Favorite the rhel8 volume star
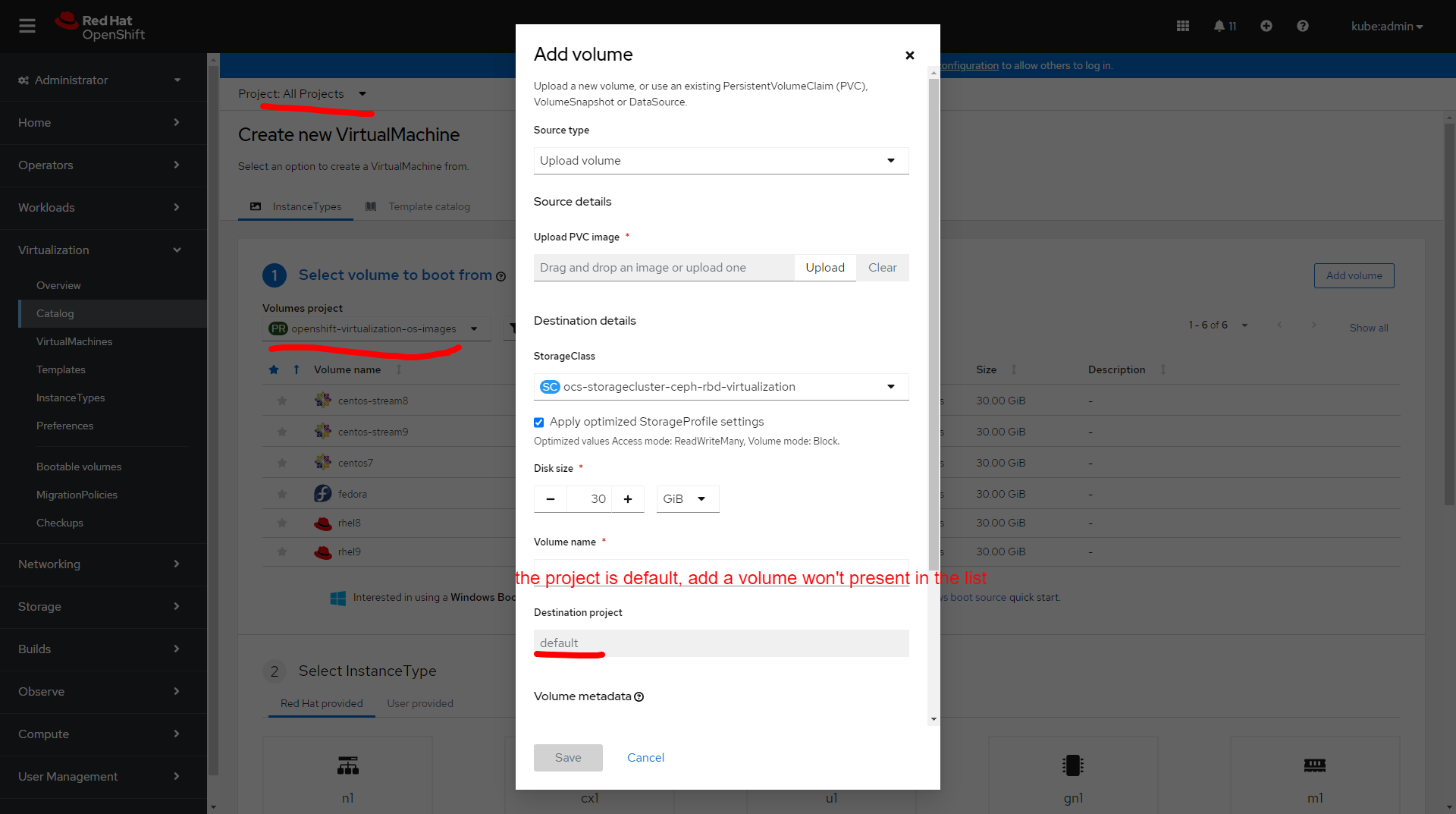Viewport: 1456px width, 814px height. pyautogui.click(x=282, y=523)
